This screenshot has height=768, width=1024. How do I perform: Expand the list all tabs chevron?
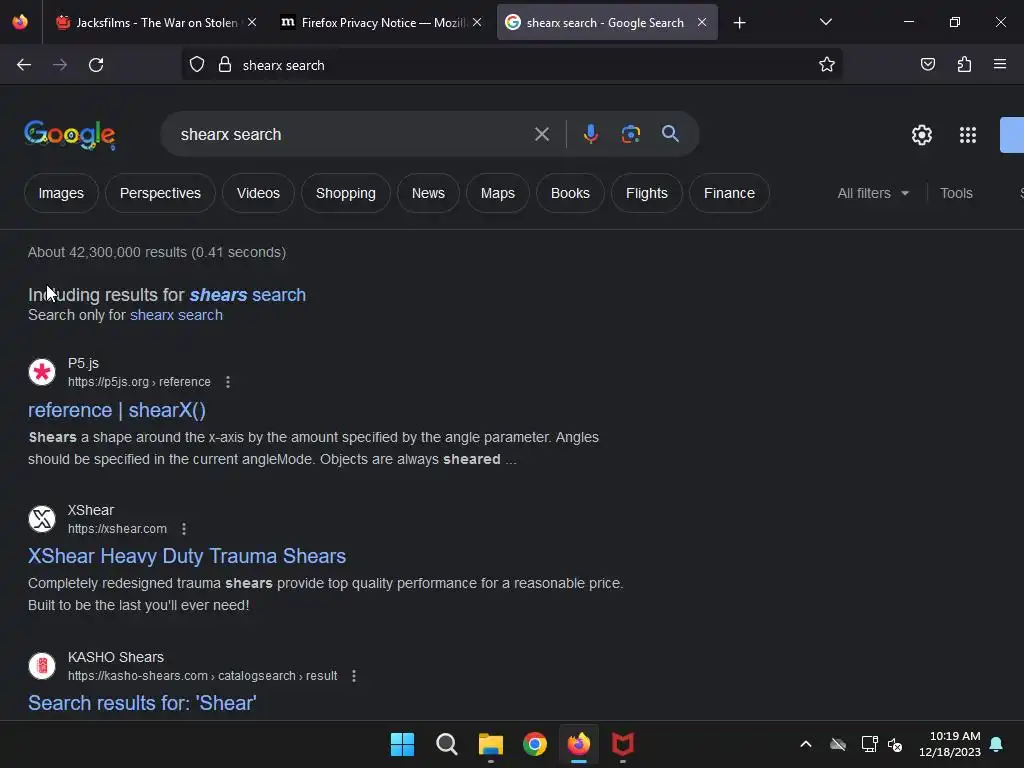pos(825,22)
